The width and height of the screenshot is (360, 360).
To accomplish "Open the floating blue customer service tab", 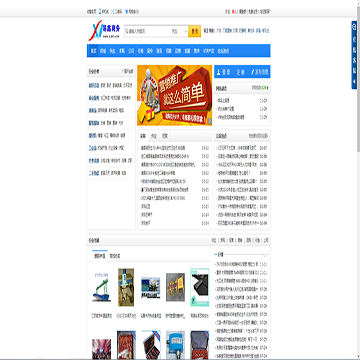I will [354, 55].
